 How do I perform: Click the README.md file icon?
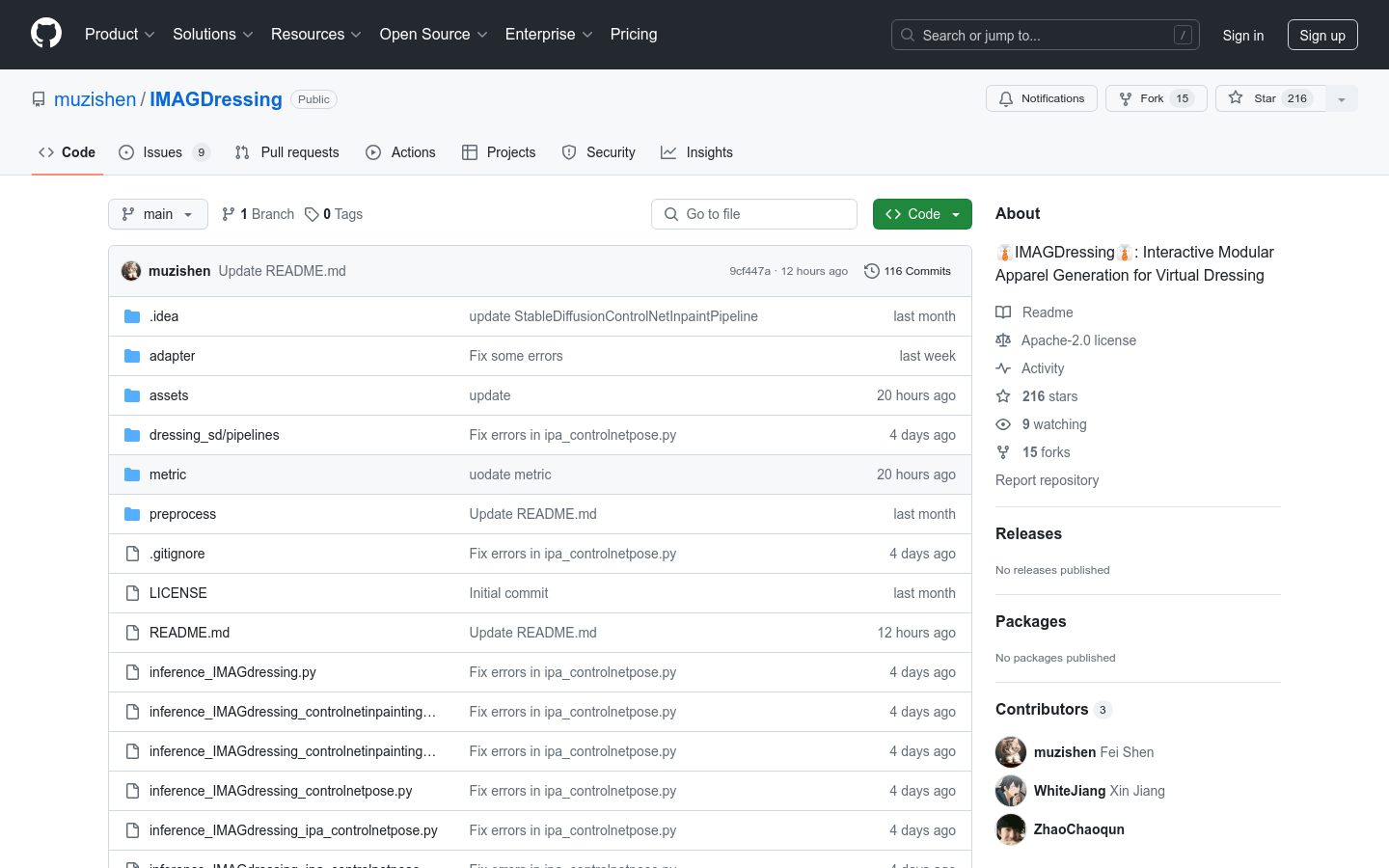[x=132, y=633]
